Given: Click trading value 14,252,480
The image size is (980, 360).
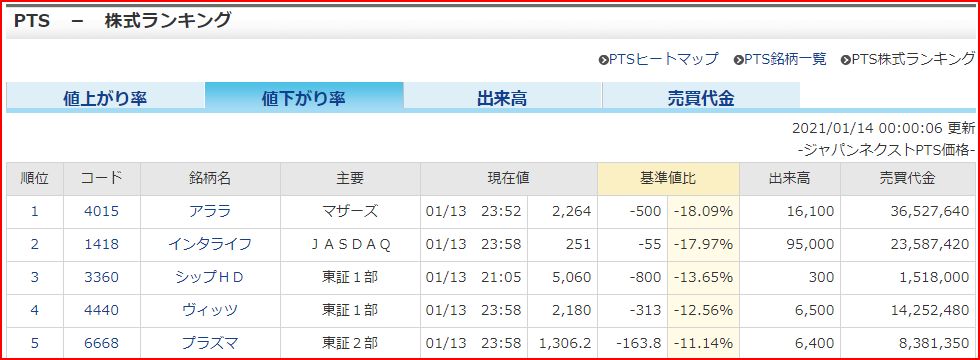Looking at the screenshot, I should click(x=929, y=311).
